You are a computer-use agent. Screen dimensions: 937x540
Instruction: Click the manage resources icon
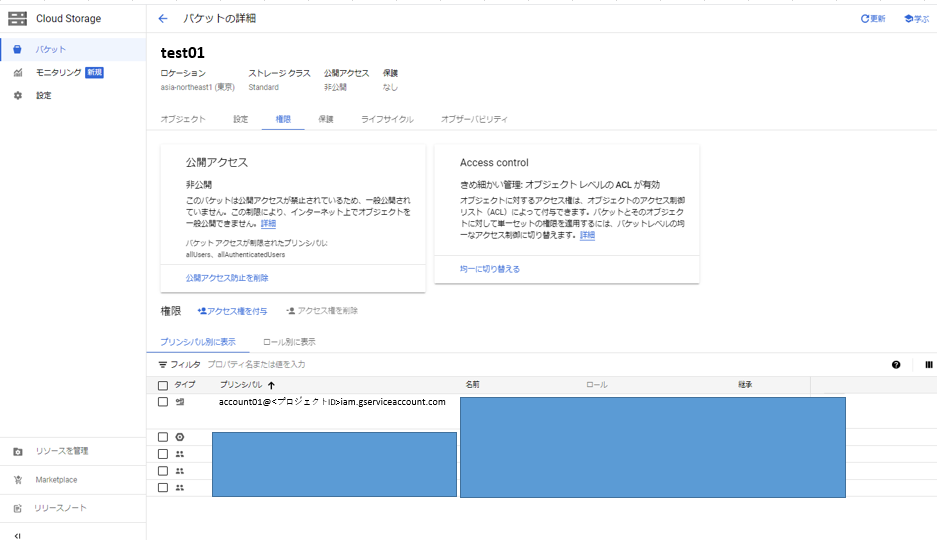coord(18,452)
